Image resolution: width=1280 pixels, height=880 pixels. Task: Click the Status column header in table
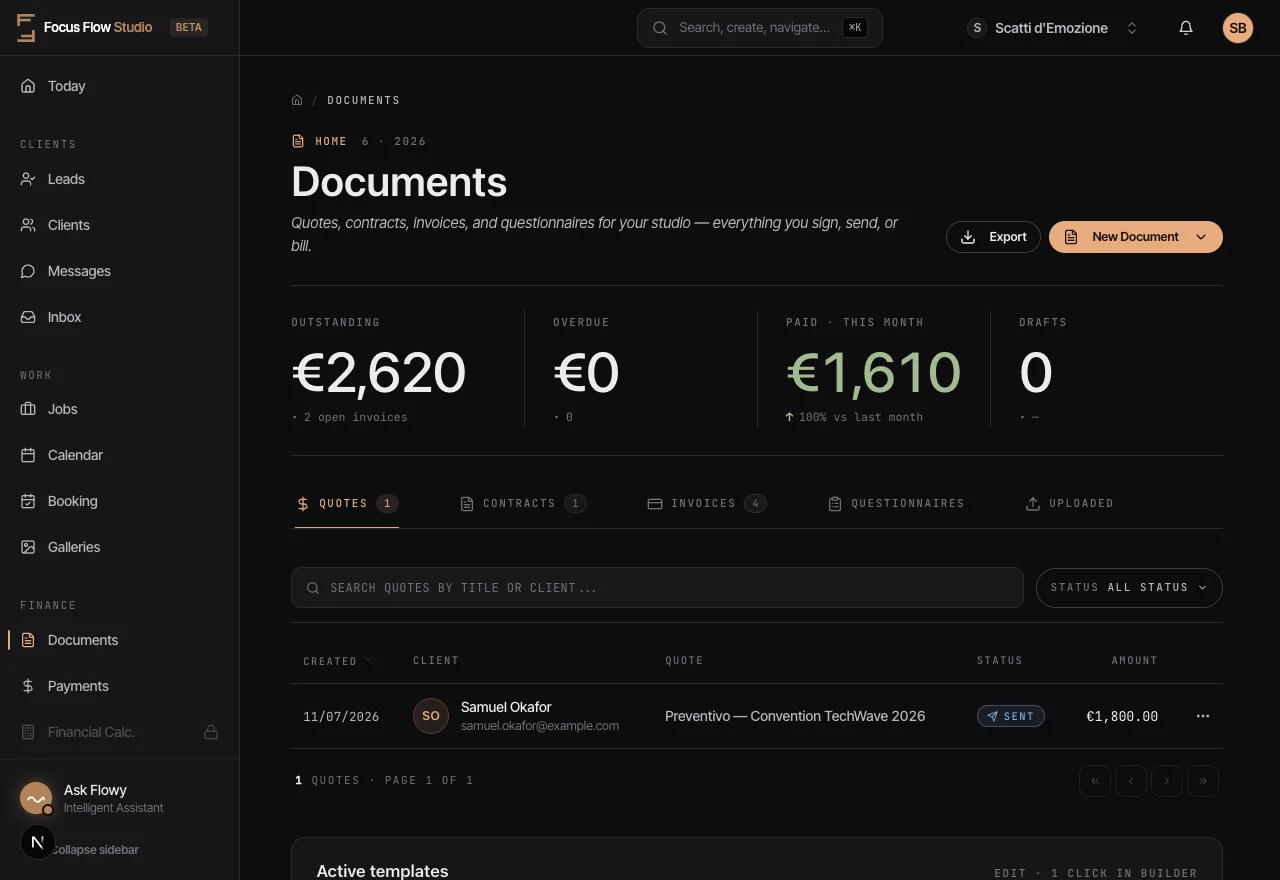point(1000,661)
